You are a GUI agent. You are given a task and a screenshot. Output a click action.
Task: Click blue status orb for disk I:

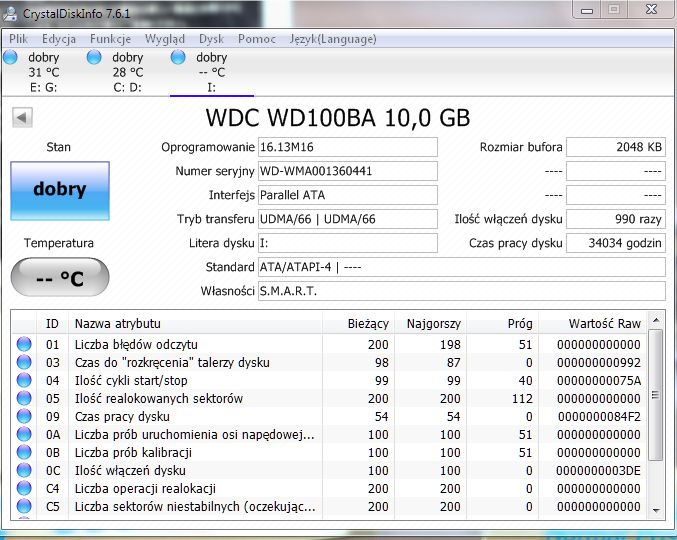click(x=178, y=57)
